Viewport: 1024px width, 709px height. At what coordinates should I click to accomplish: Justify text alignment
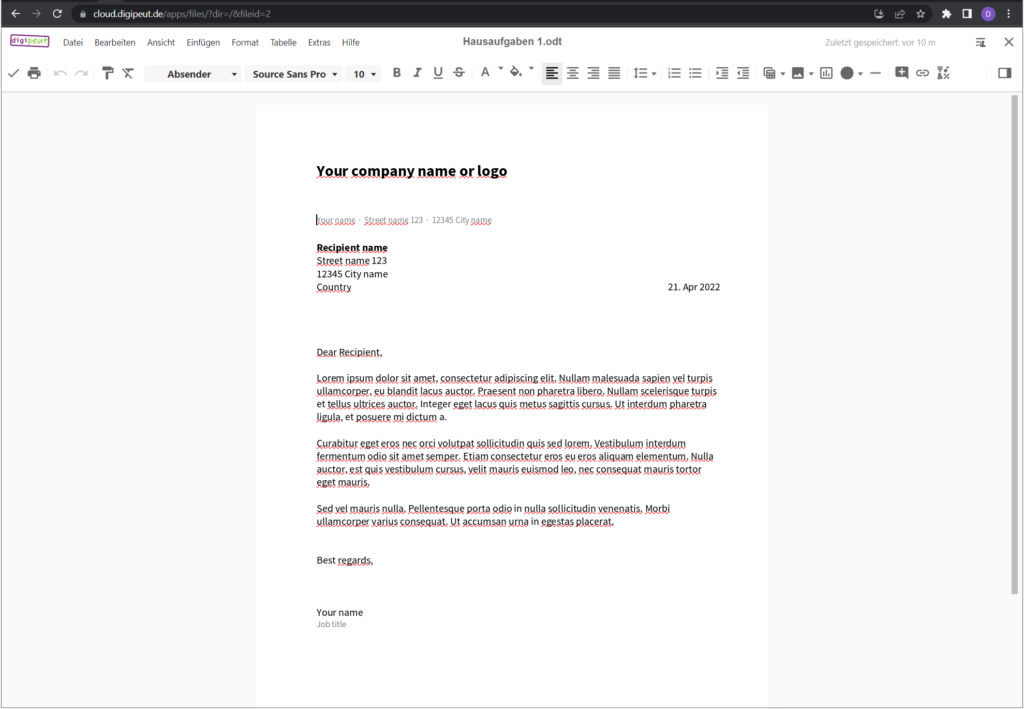tap(615, 73)
